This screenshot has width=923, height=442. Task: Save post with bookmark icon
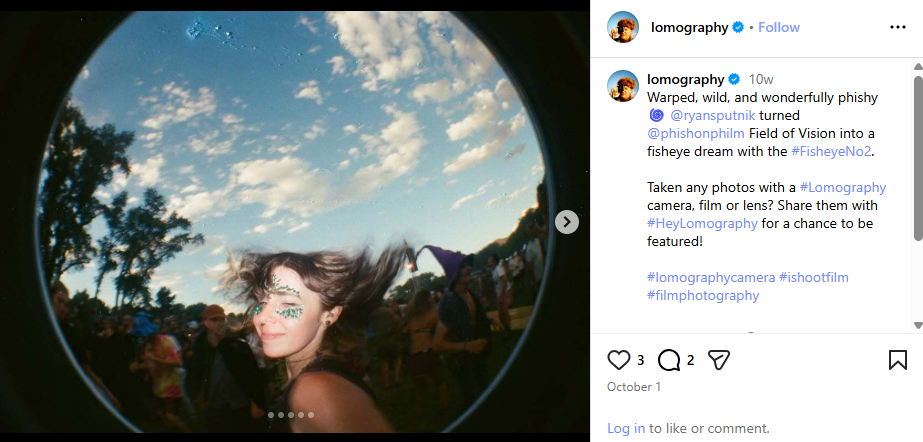pyautogui.click(x=897, y=360)
